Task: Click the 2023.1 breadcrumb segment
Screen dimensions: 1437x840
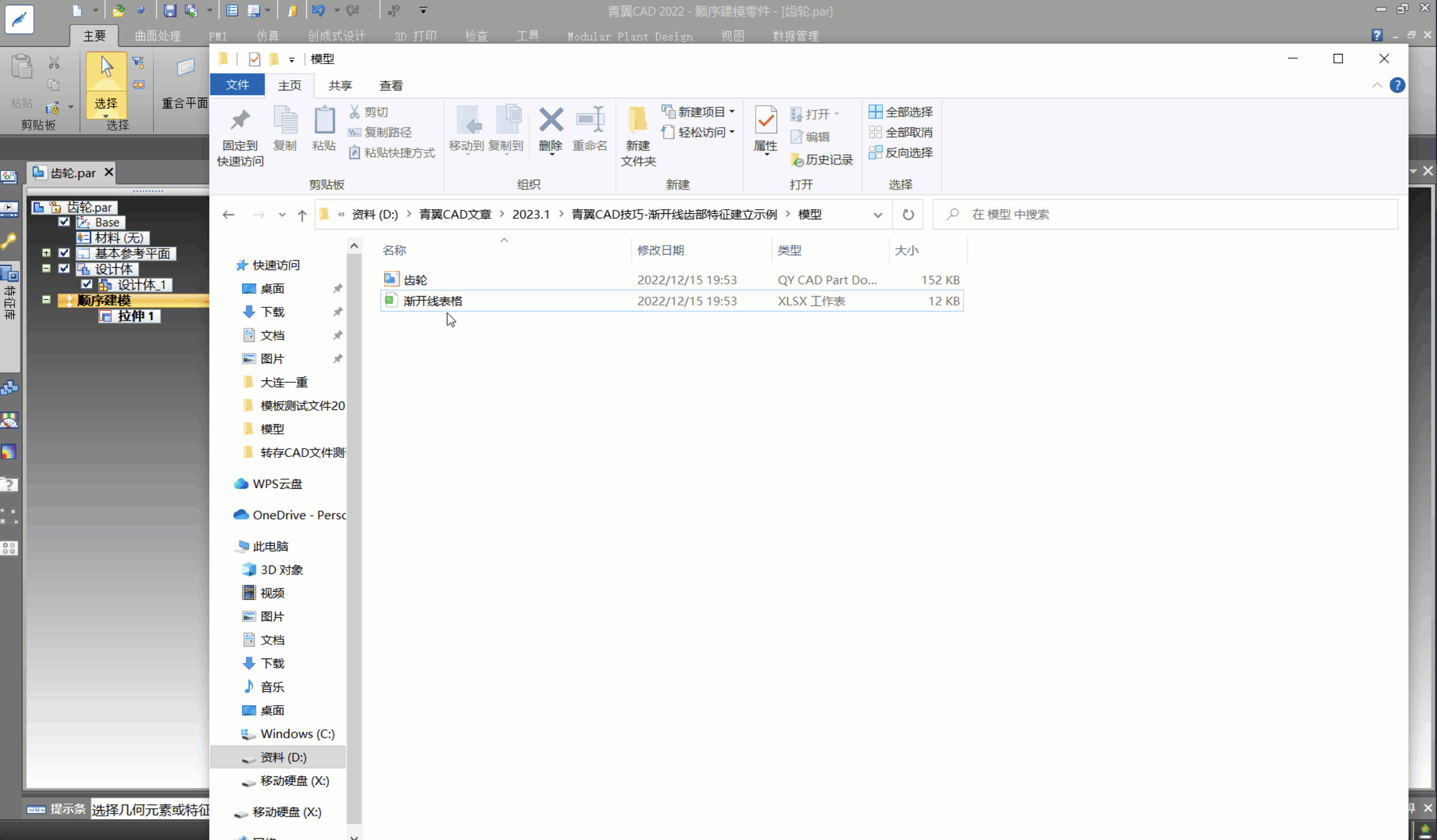Action: tap(531, 214)
